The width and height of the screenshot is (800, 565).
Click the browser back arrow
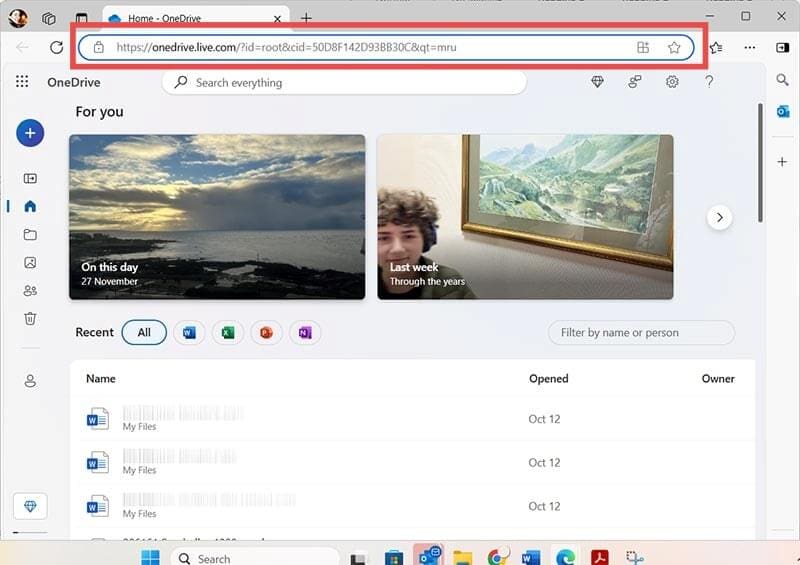coord(22,47)
